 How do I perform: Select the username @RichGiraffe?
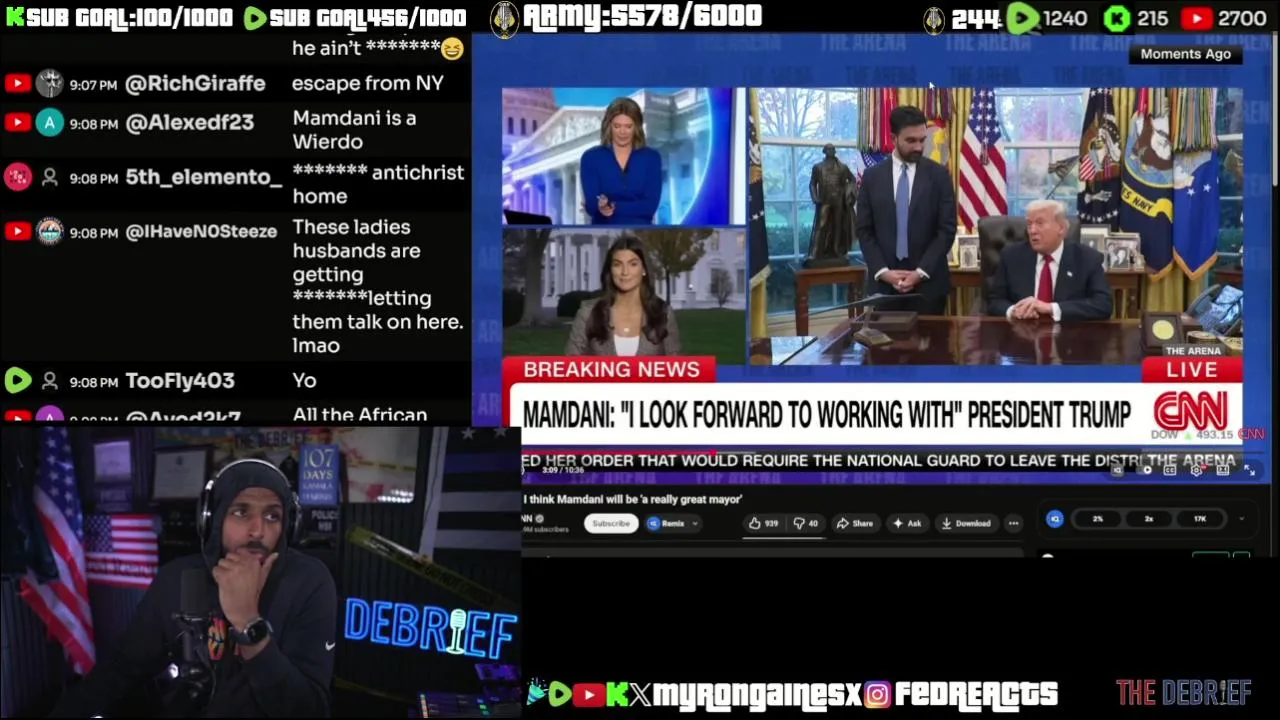[x=195, y=84]
